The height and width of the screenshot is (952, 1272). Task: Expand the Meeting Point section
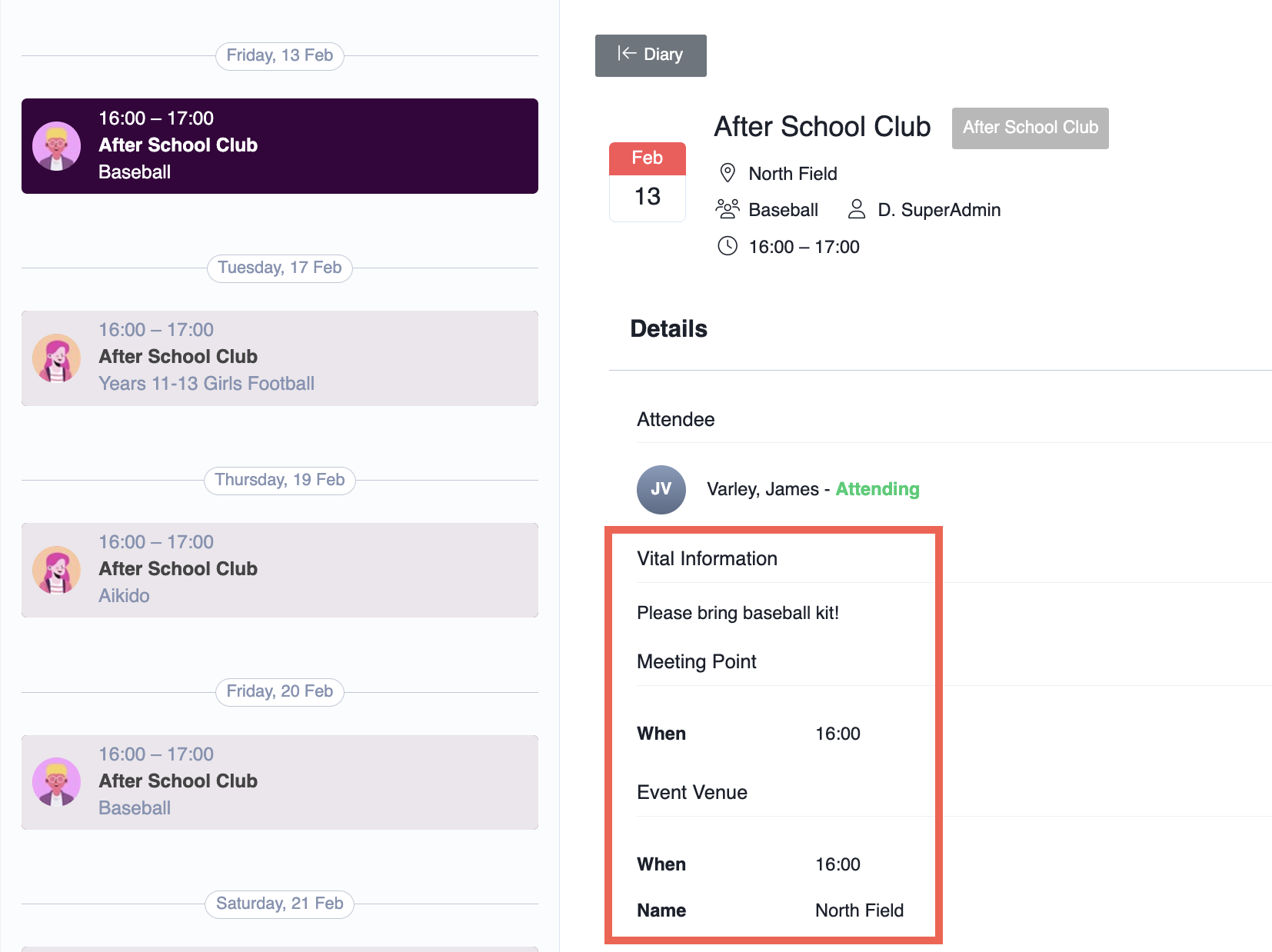tap(696, 662)
